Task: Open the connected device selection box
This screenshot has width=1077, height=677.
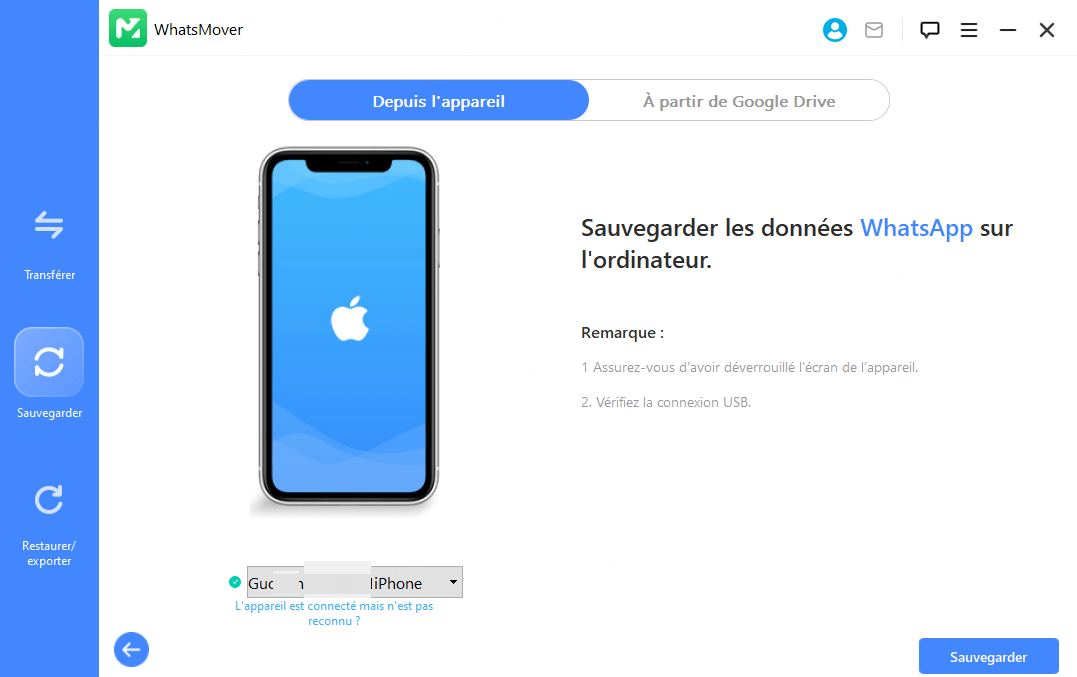Action: tap(354, 582)
